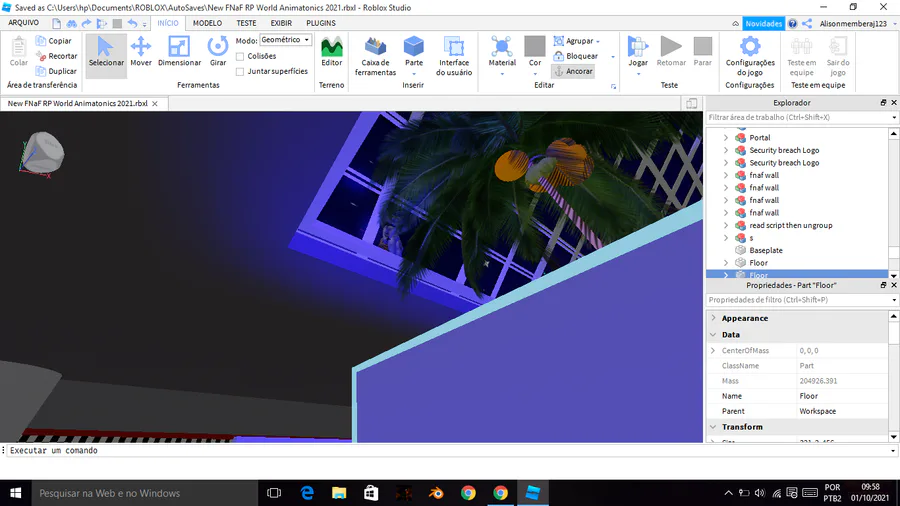Click the Executar um comando bar

pos(448,450)
